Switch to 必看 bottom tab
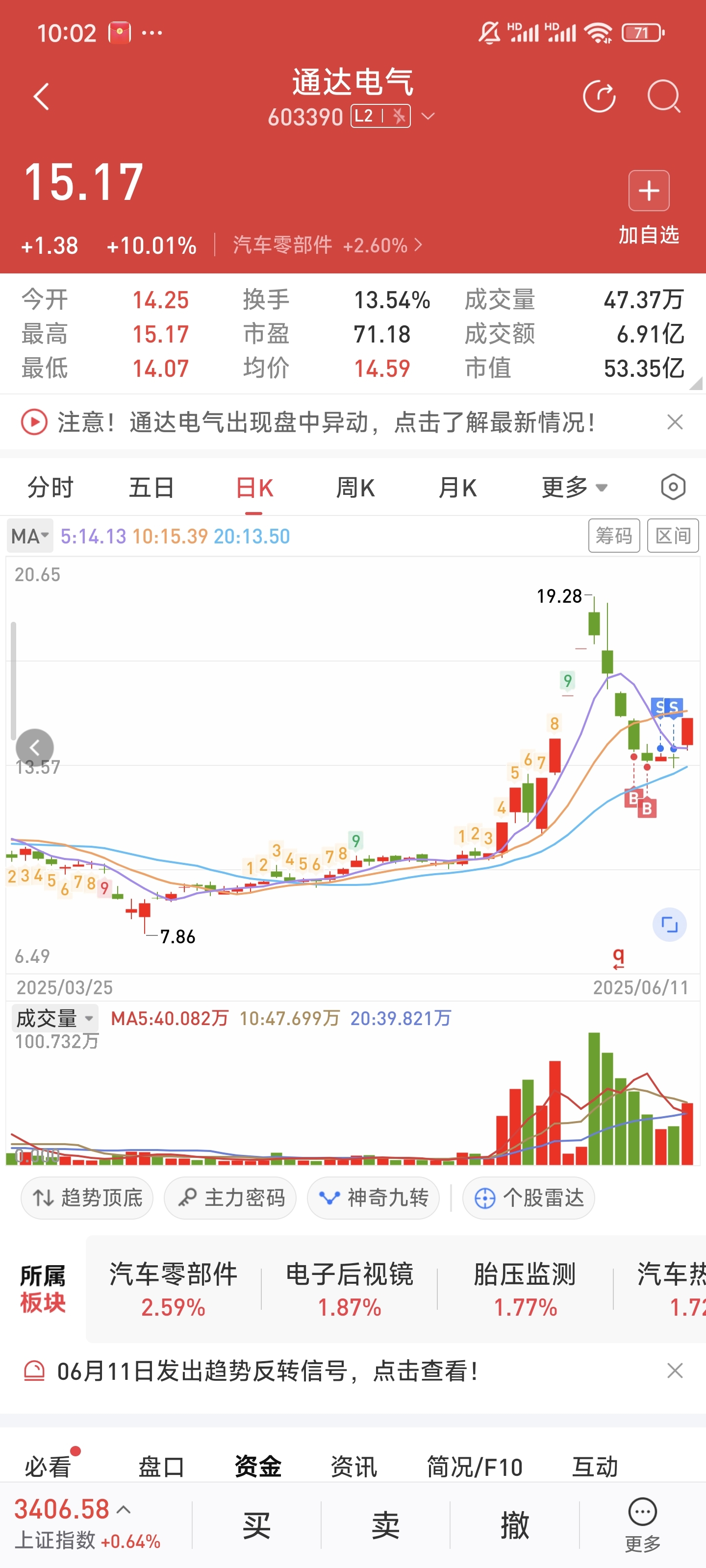The height and width of the screenshot is (1568, 706). (48, 1467)
